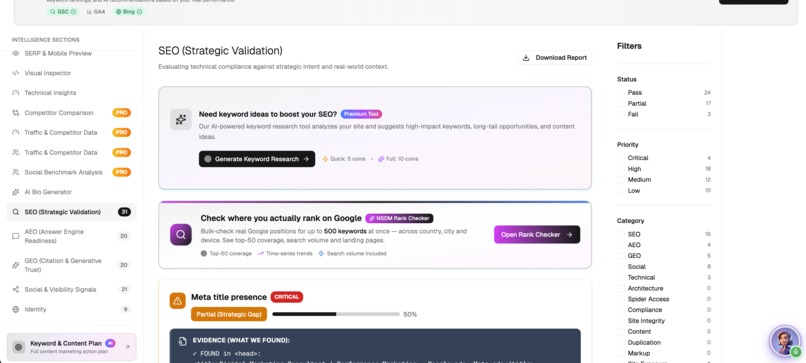Open Visual Inspector section
The width and height of the screenshot is (806, 363).
(x=71, y=73)
